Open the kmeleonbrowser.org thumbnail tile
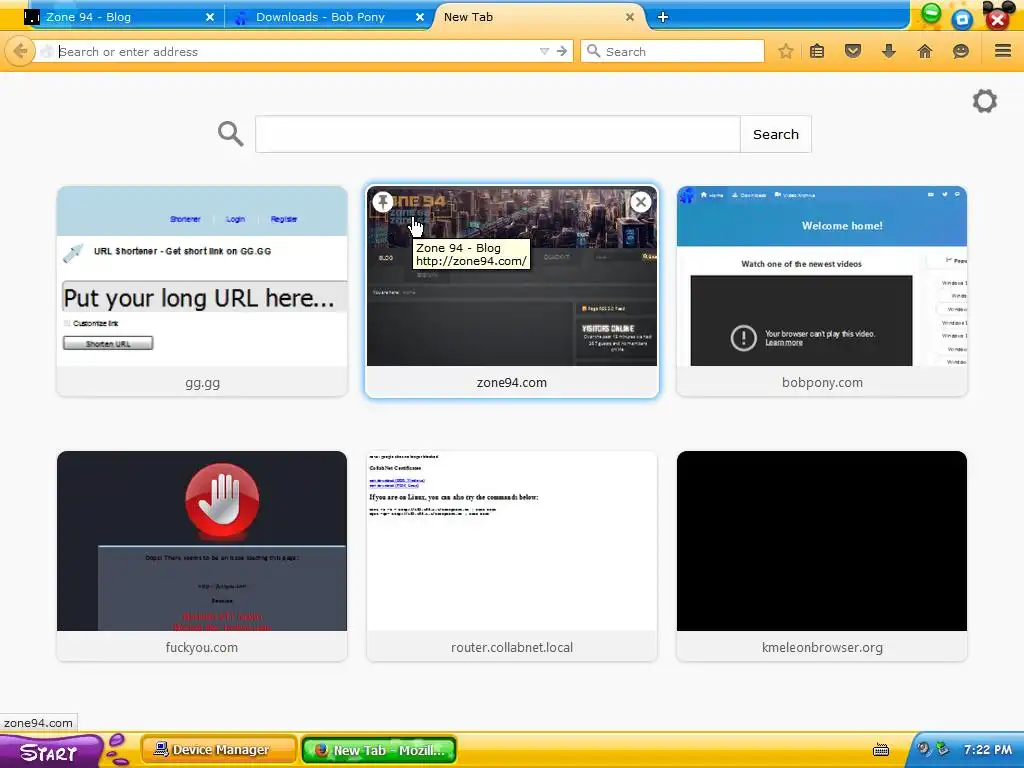The image size is (1024, 768). pyautogui.click(x=822, y=556)
